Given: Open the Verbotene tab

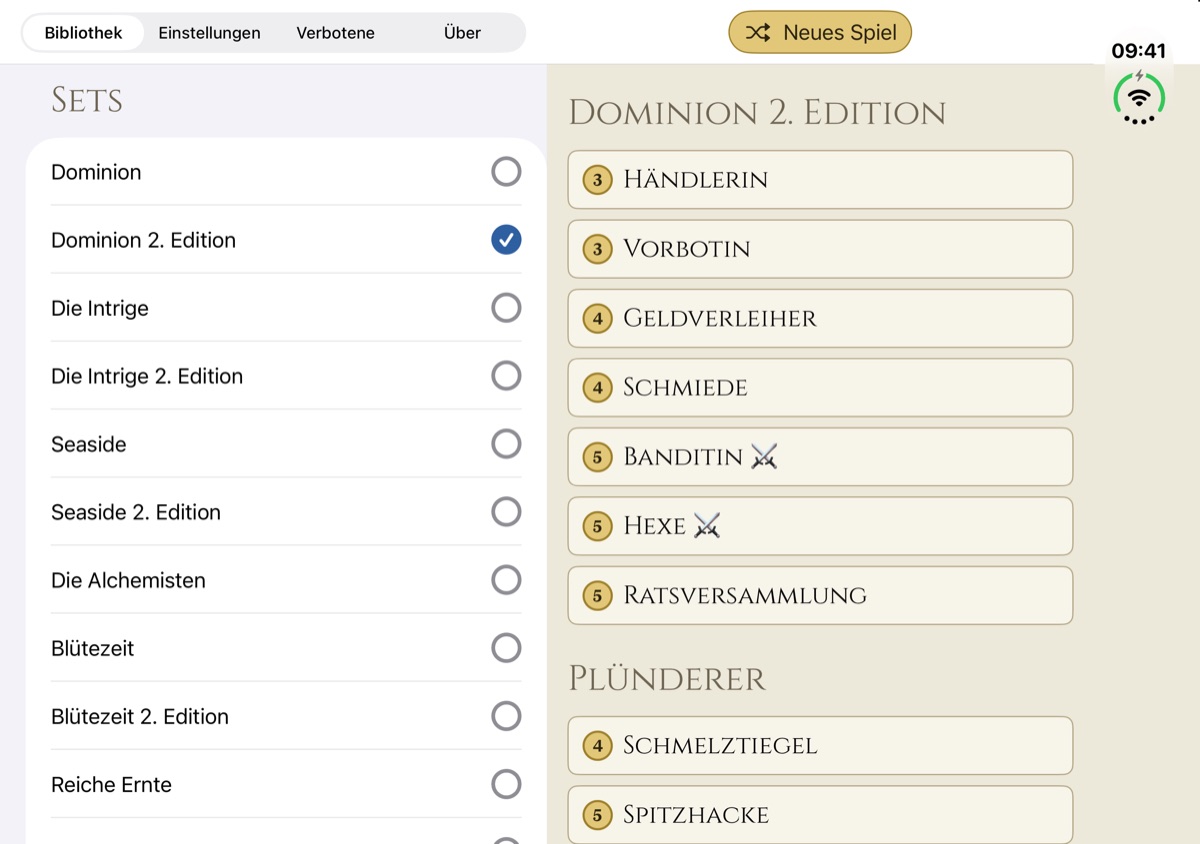Looking at the screenshot, I should 335,33.
